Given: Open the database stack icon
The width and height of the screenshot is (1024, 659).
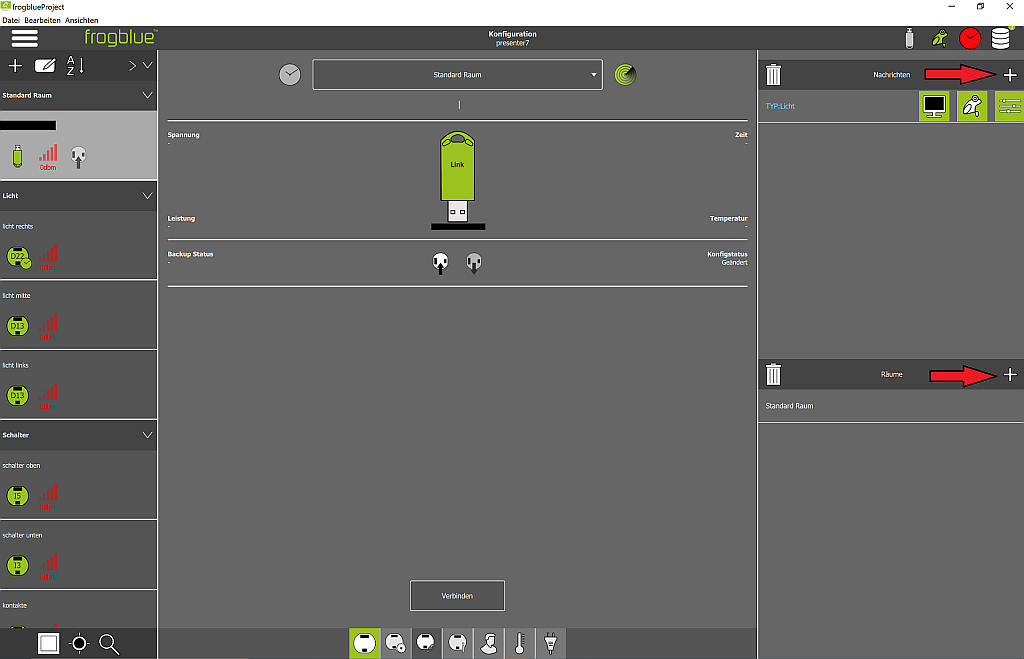Looking at the screenshot, I should click(x=1000, y=39).
